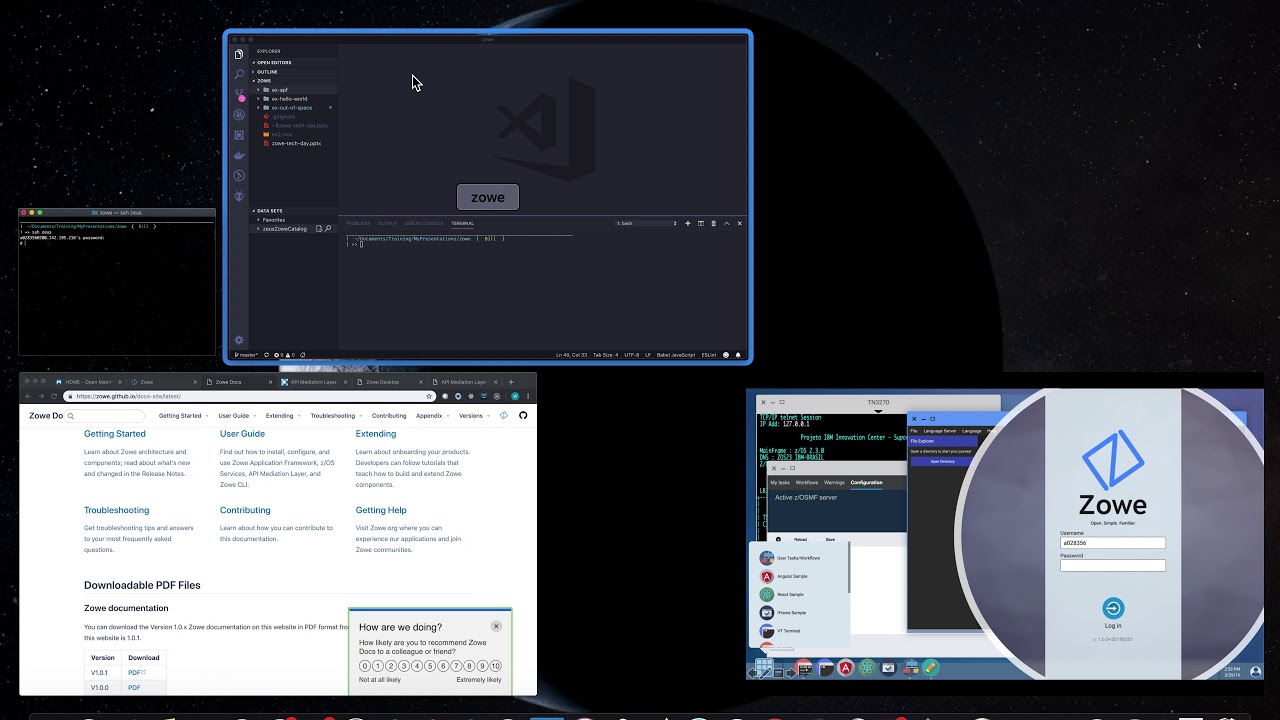Click the Open Directory button

(942, 461)
